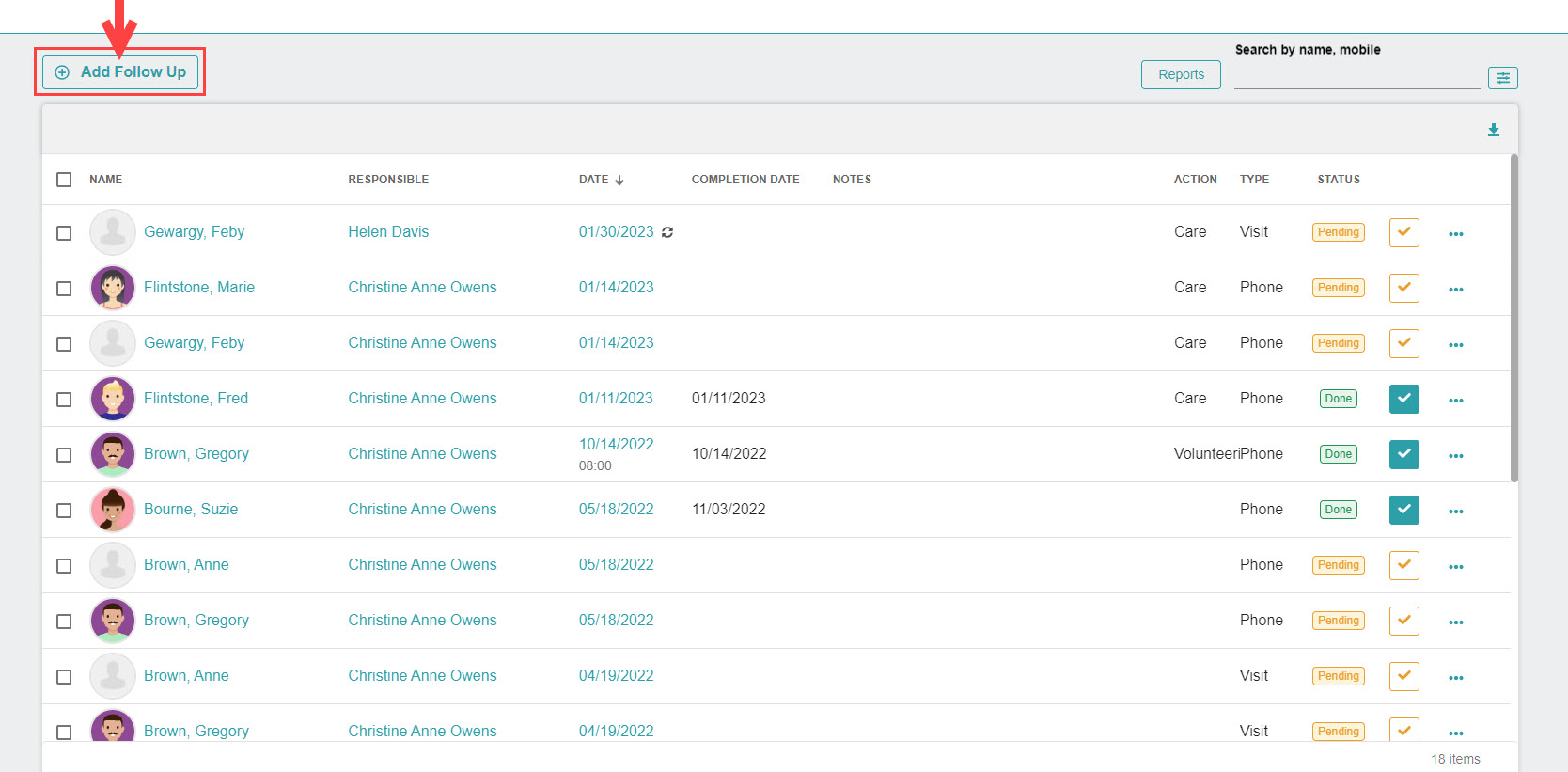Screen dimensions: 1568x772
Task: Open more options for Bourne, Suzie row
Action: [x=1455, y=511]
